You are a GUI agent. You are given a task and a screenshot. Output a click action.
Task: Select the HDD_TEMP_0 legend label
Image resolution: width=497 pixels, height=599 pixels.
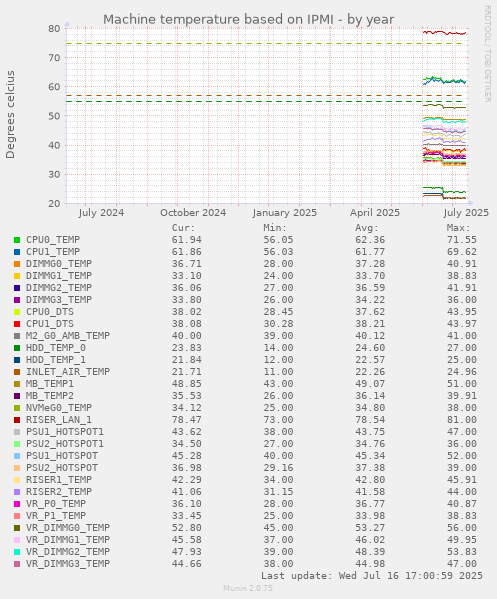[x=56, y=348]
